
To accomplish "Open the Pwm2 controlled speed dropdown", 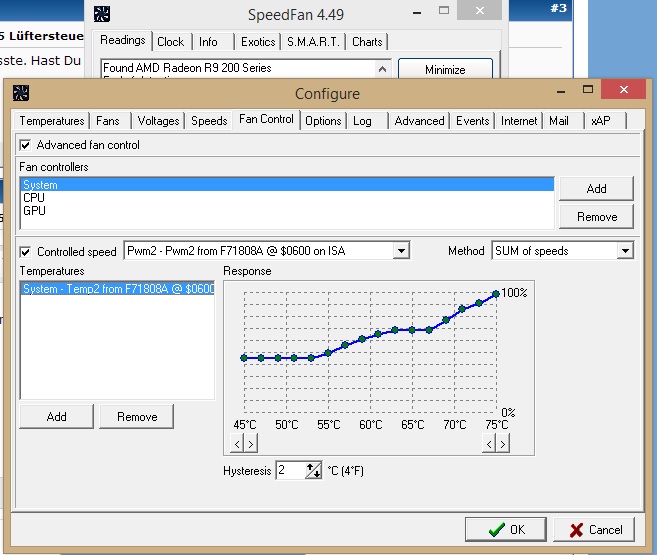I will [x=401, y=251].
